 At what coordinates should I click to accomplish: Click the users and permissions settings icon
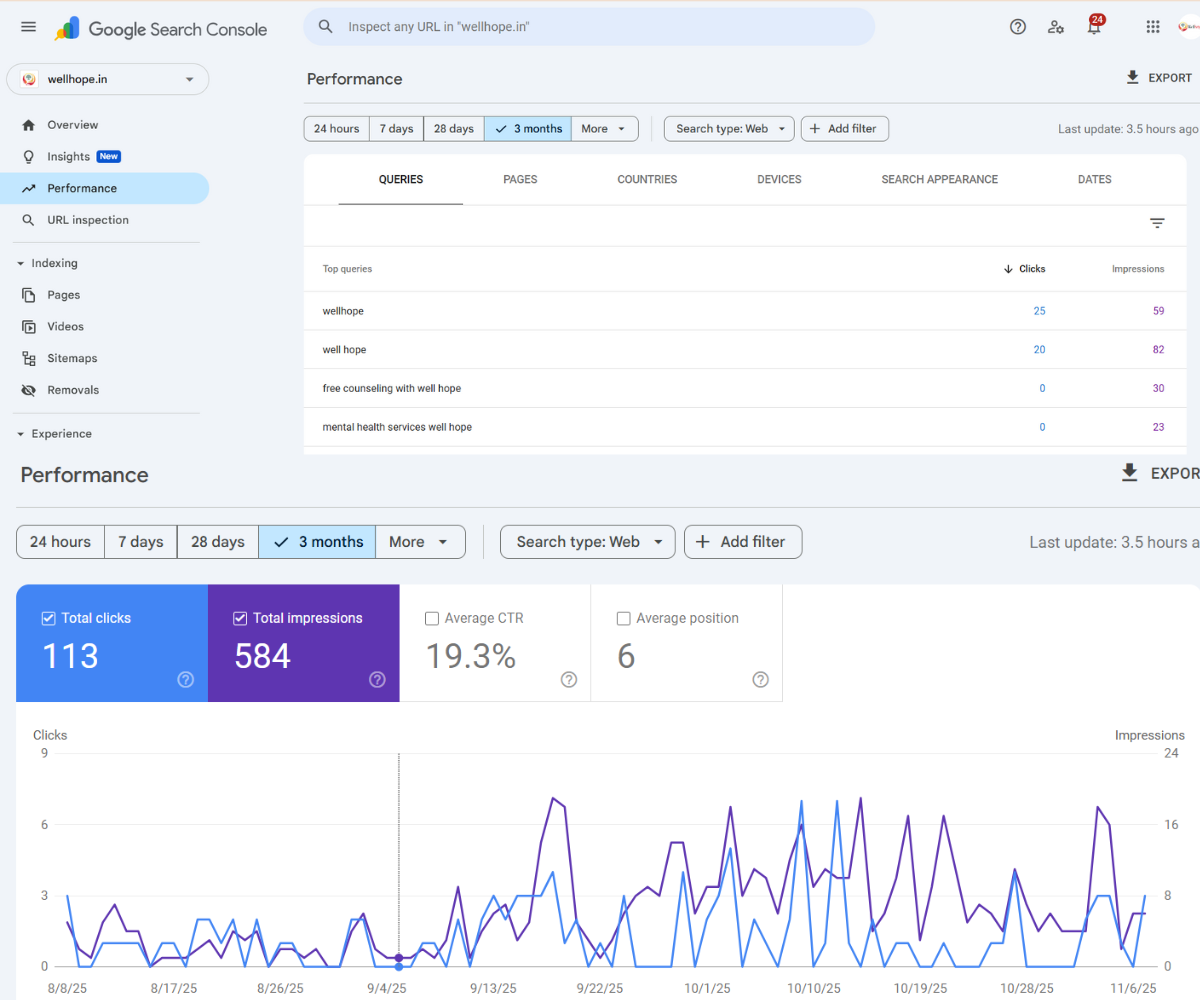pos(1056,27)
